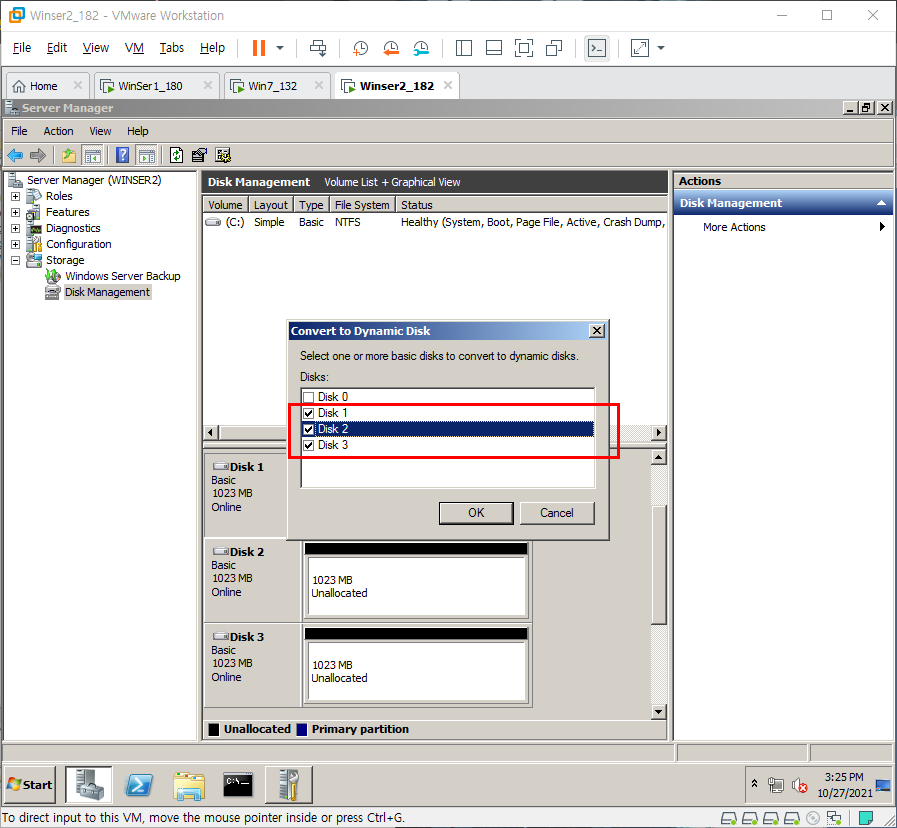Open the VMware Tabs menu
Viewport: 897px width, 828px height.
(x=172, y=47)
